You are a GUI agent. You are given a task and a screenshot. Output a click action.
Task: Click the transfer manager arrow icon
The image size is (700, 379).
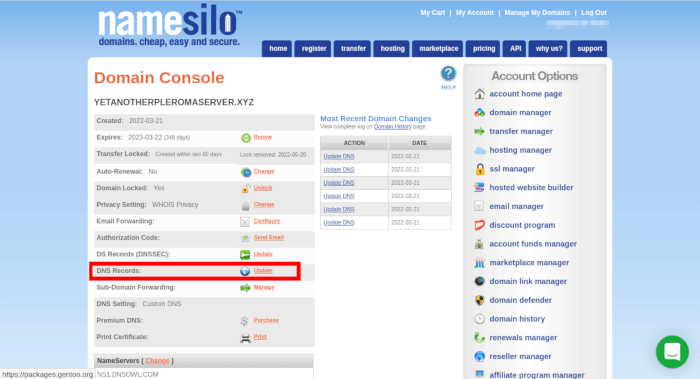[x=479, y=131]
